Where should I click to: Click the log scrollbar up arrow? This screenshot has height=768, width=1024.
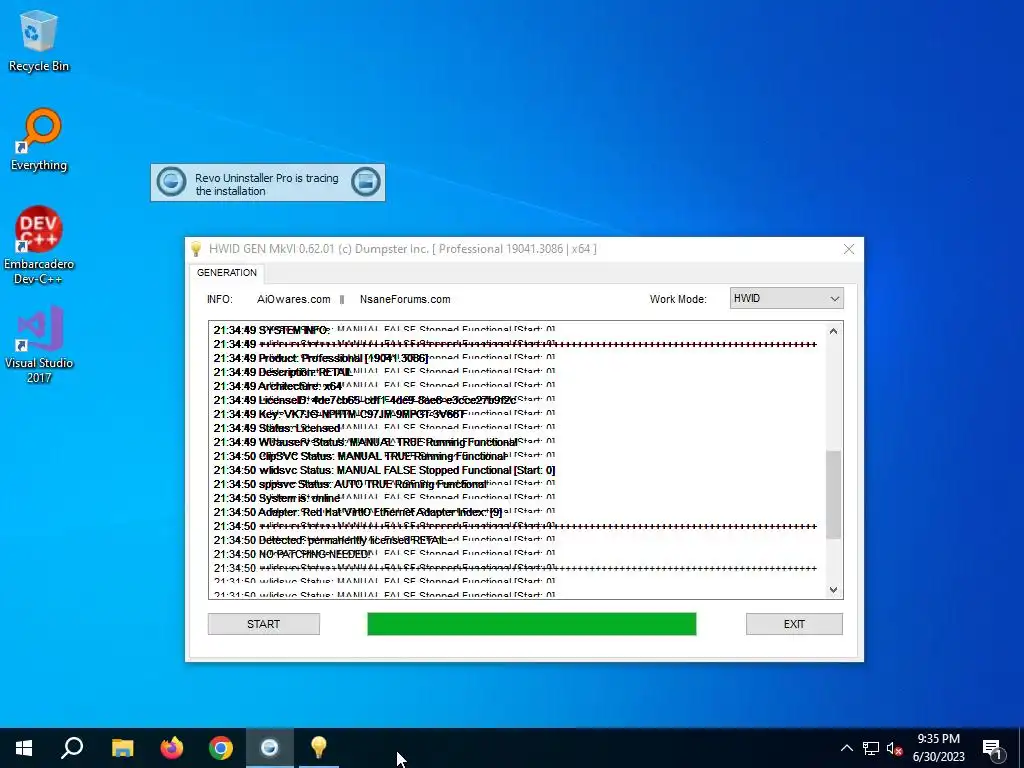pos(833,331)
